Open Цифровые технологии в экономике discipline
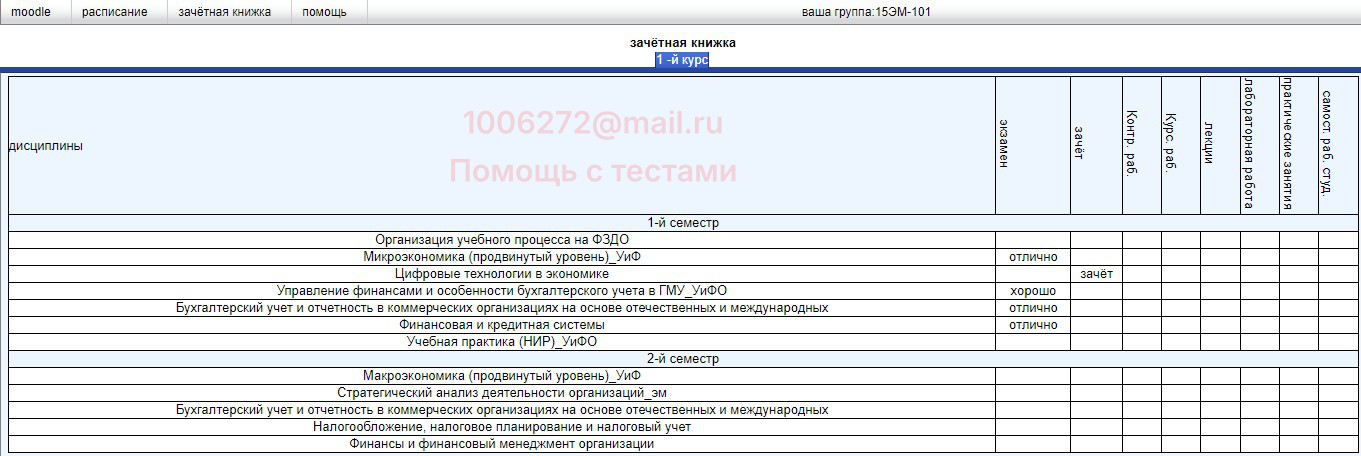 pos(502,274)
